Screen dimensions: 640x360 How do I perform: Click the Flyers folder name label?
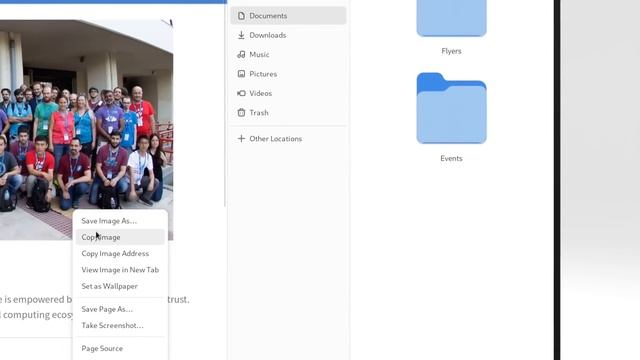tap(451, 51)
